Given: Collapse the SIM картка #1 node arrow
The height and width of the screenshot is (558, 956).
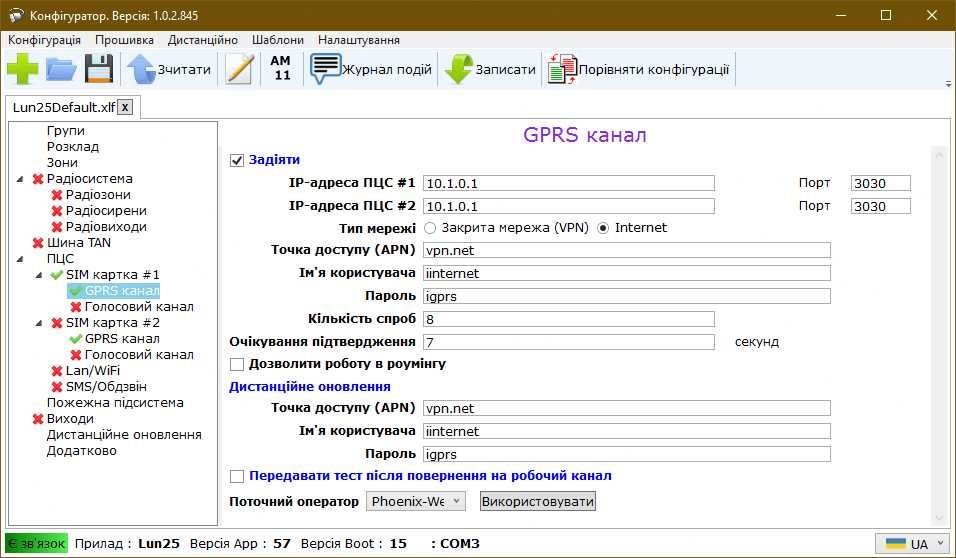Looking at the screenshot, I should tap(39, 275).
